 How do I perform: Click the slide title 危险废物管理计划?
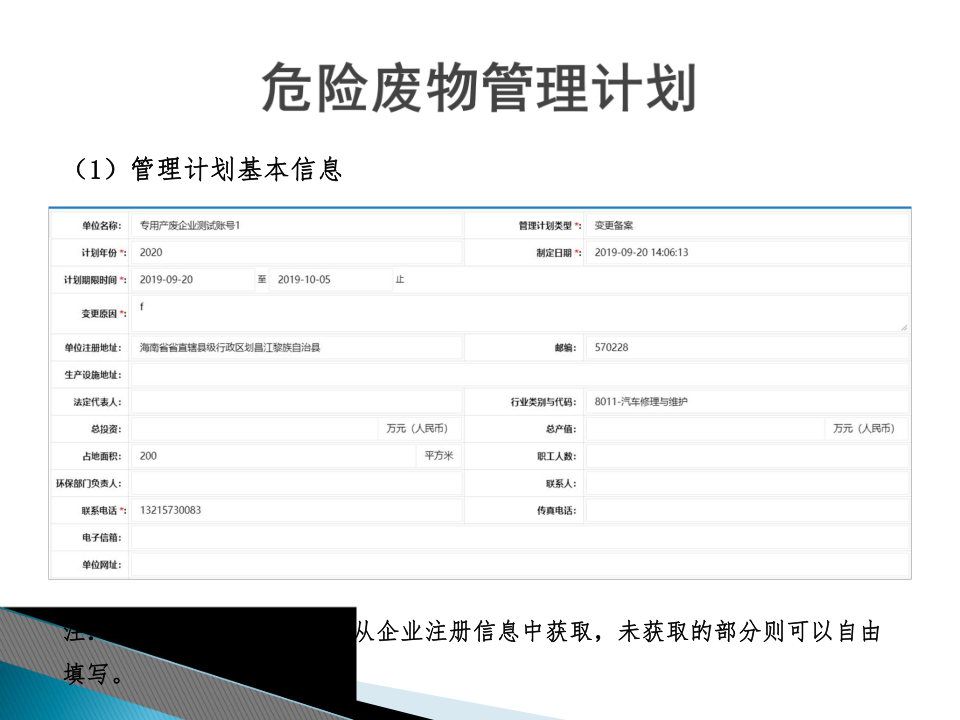[x=479, y=88]
